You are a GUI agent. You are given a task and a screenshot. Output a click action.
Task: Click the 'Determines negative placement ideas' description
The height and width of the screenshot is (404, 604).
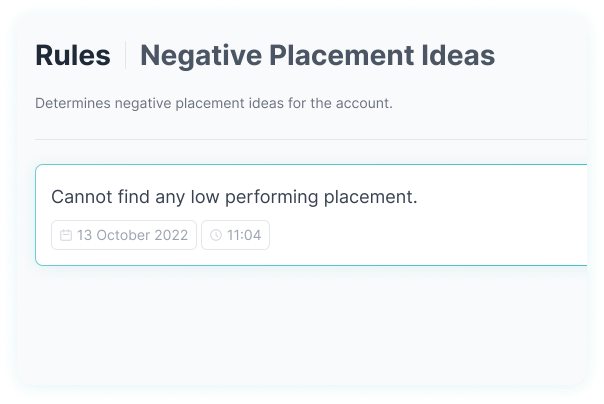(214, 103)
